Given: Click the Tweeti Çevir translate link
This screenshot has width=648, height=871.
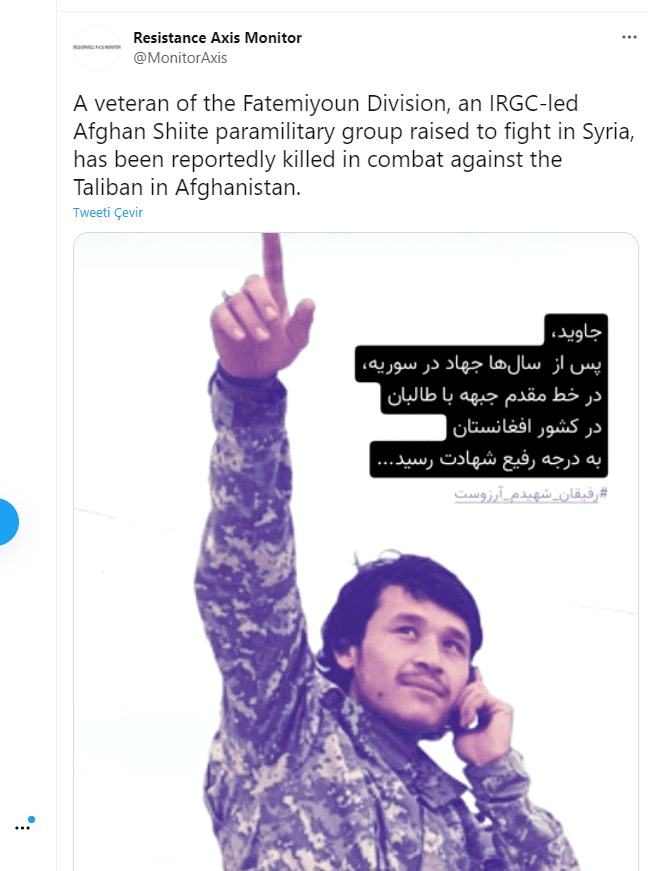Looking at the screenshot, I should click(x=108, y=212).
